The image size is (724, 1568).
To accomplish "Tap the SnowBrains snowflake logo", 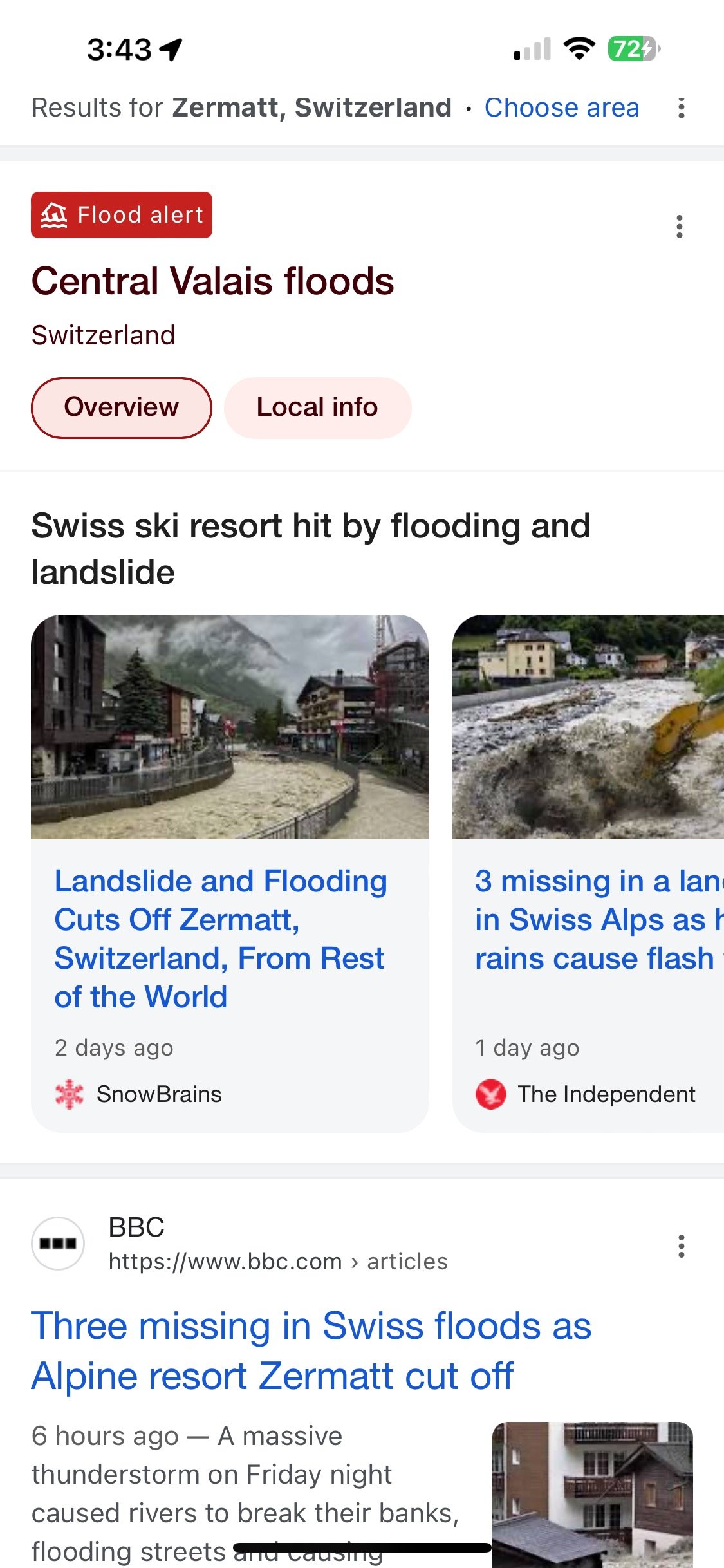I will point(70,1094).
